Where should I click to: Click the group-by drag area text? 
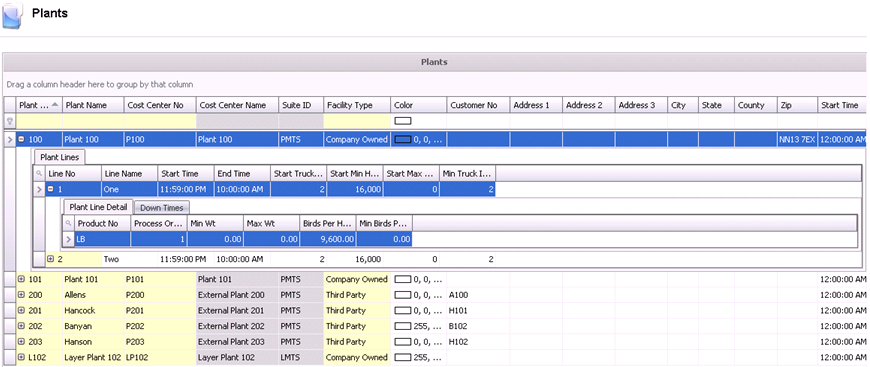[100, 85]
